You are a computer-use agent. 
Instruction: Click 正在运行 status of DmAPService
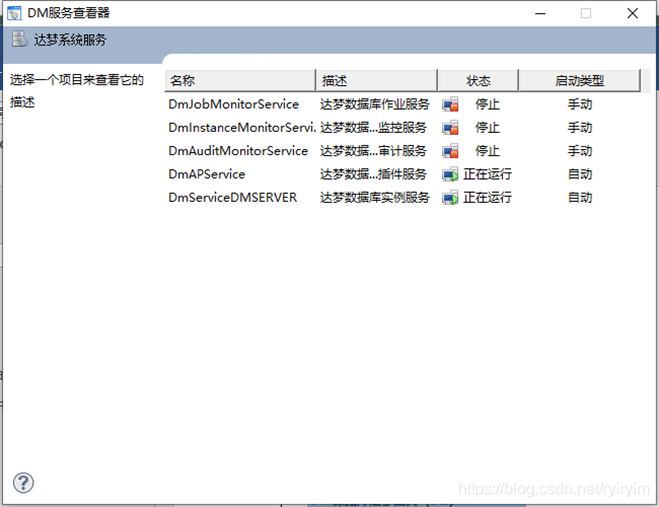[487, 174]
